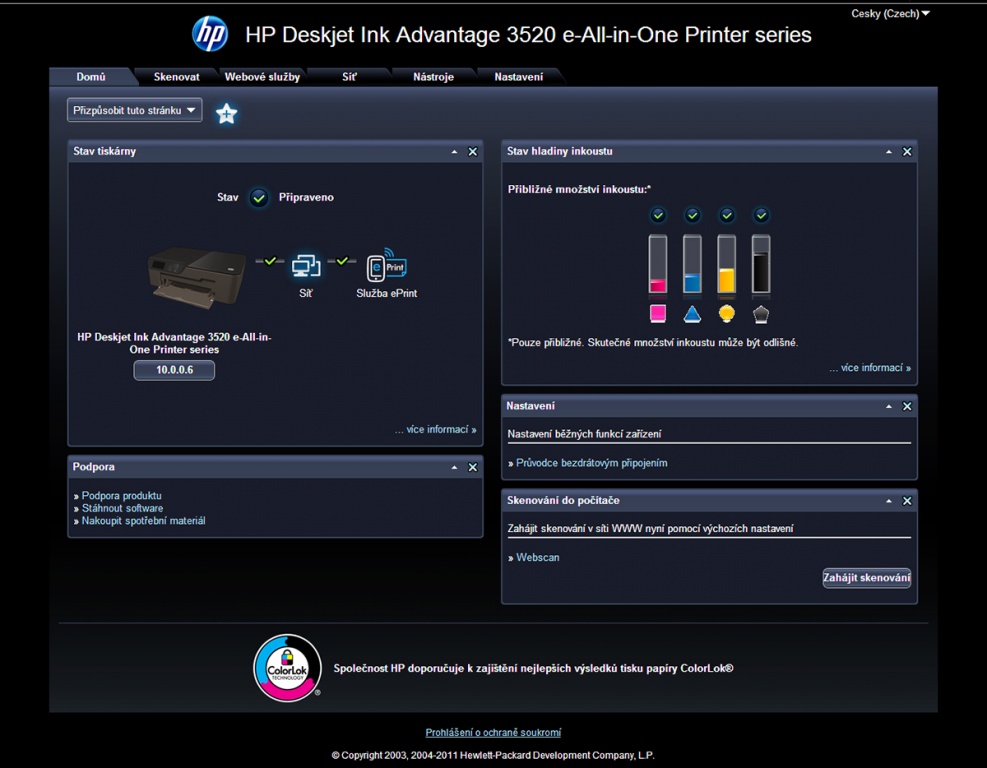
Task: Click the yellow ink level gauge
Action: click(727, 264)
